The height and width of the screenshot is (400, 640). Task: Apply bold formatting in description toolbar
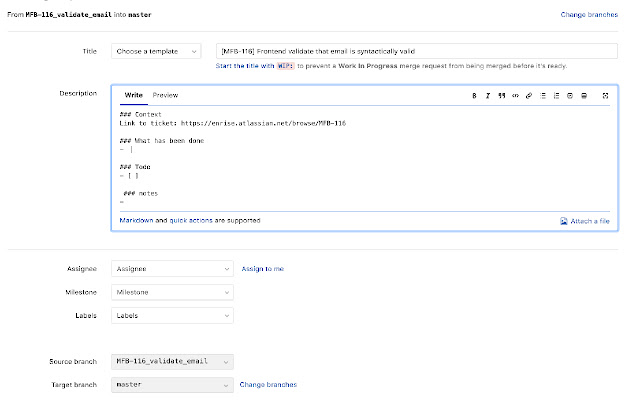tap(474, 96)
